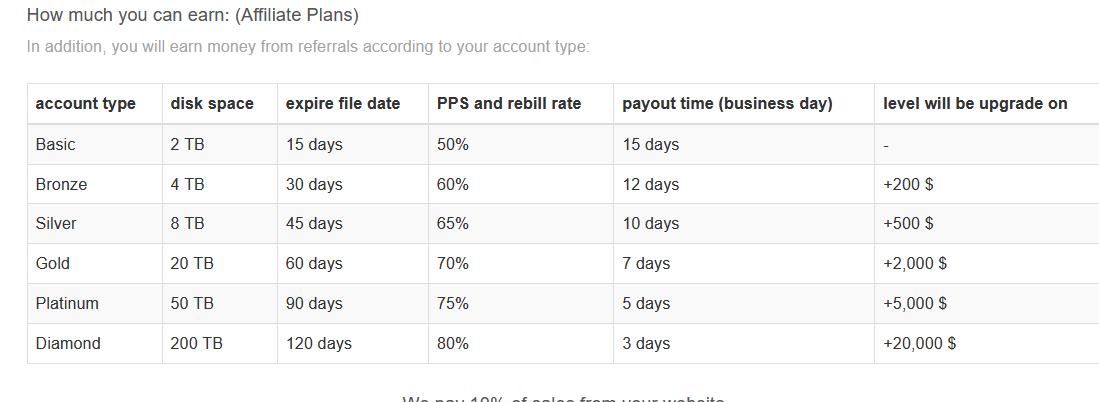
Task: Click the 'disk space' column header
Action: (x=220, y=104)
